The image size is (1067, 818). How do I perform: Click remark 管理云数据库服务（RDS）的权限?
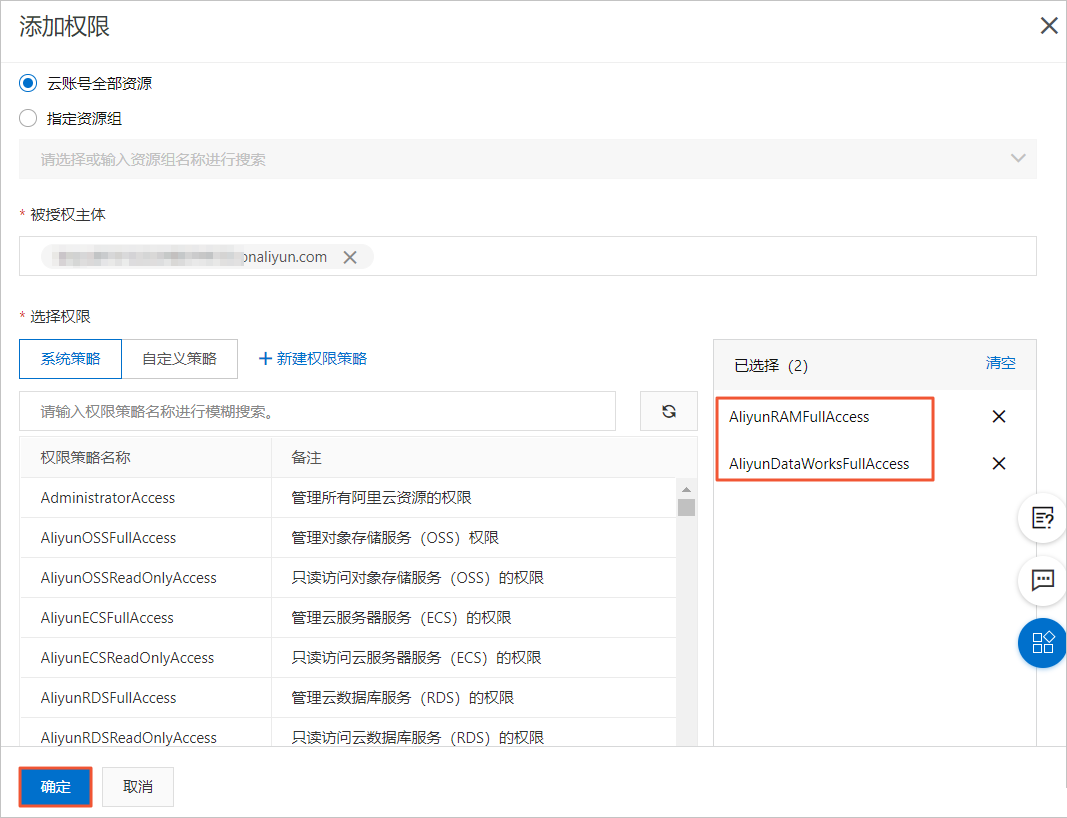[x=402, y=698]
